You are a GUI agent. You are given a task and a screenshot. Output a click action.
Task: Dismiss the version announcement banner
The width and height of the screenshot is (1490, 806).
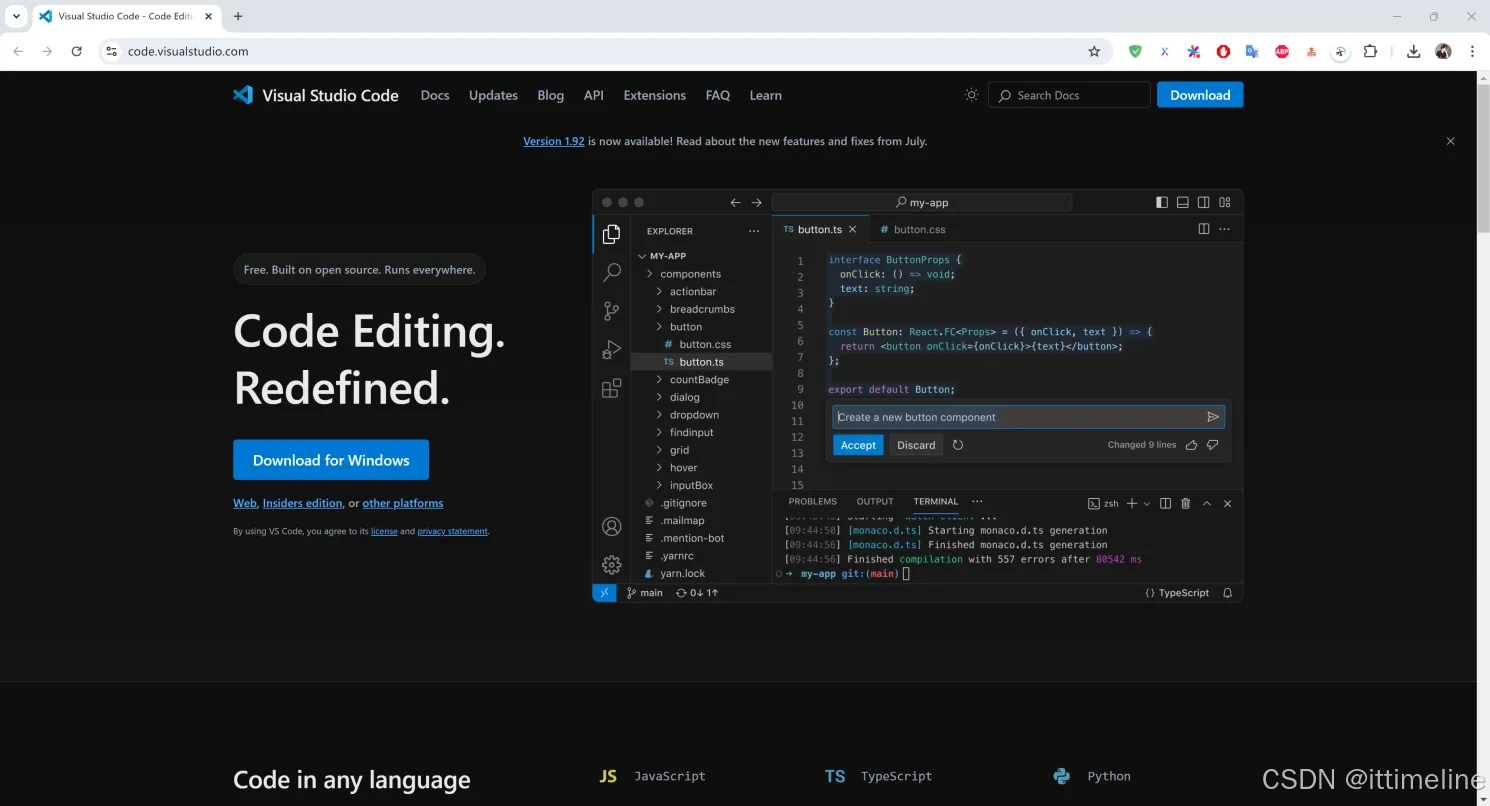tap(1450, 141)
